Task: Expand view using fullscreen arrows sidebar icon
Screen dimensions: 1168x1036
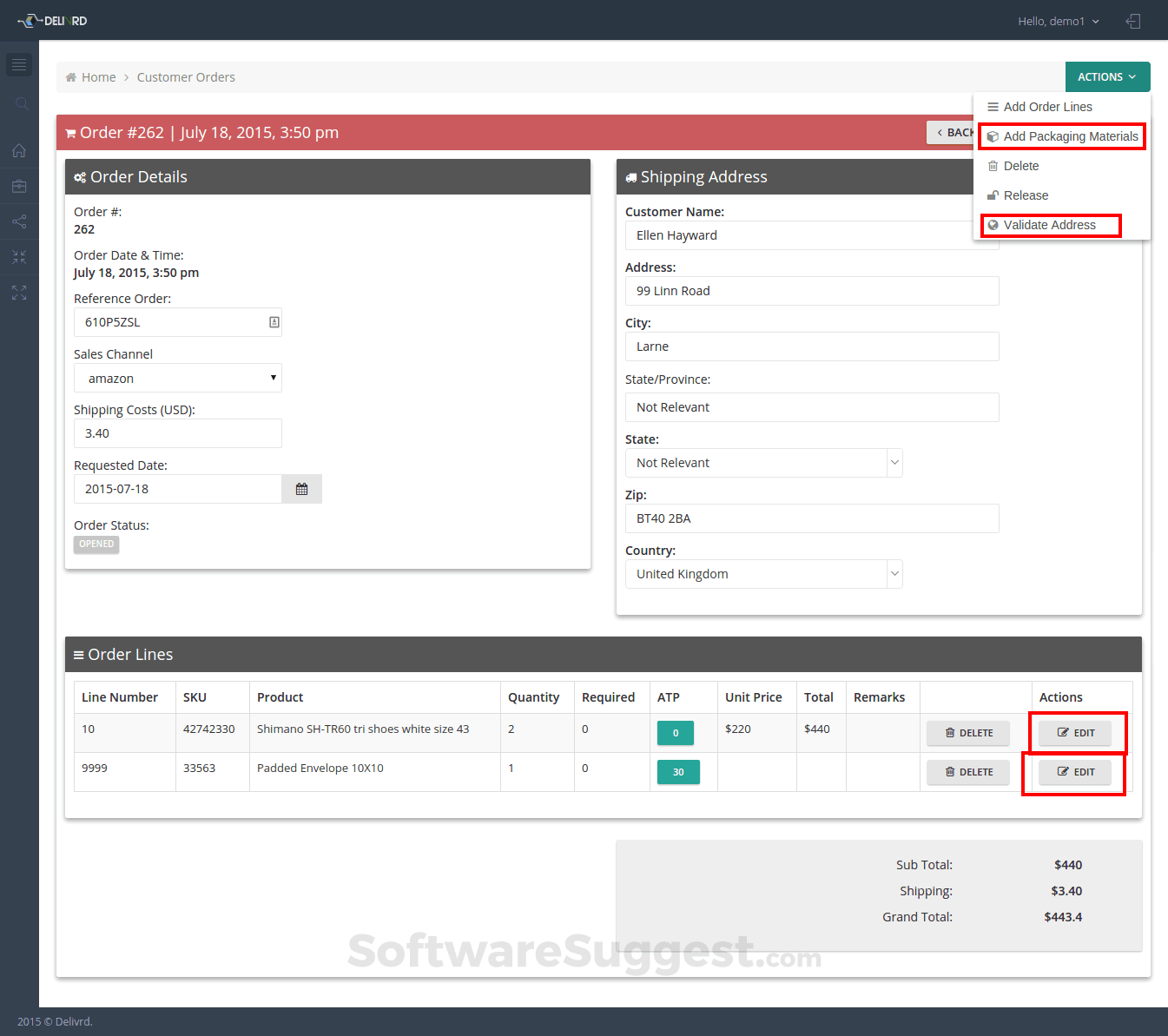Action: 19,293
